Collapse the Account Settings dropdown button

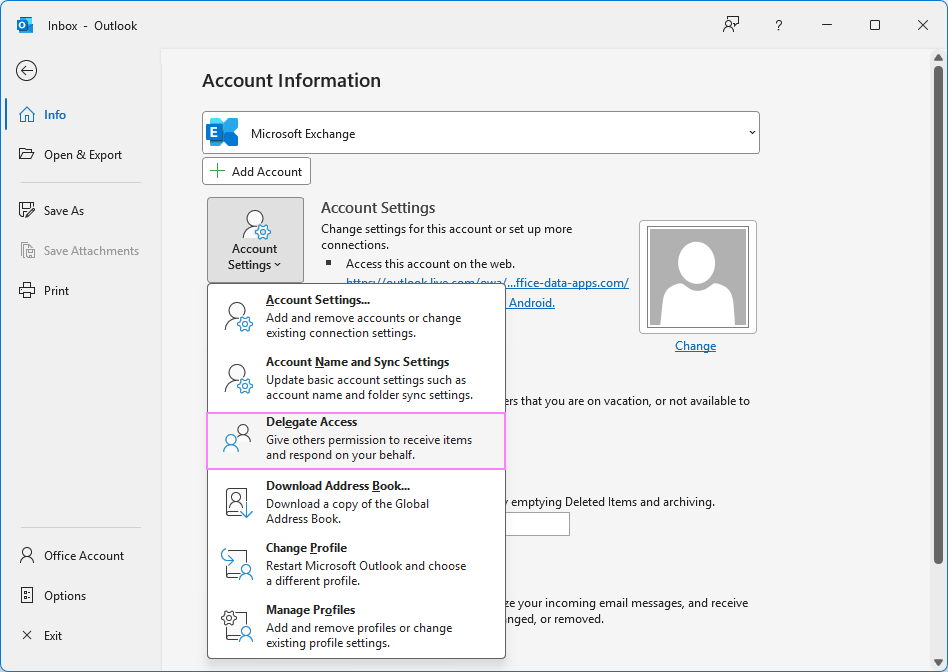pyautogui.click(x=255, y=240)
